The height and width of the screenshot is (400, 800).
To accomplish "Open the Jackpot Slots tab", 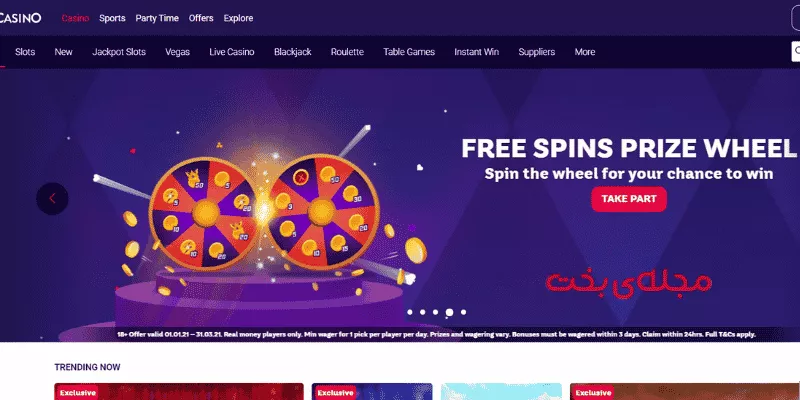I will coord(119,52).
